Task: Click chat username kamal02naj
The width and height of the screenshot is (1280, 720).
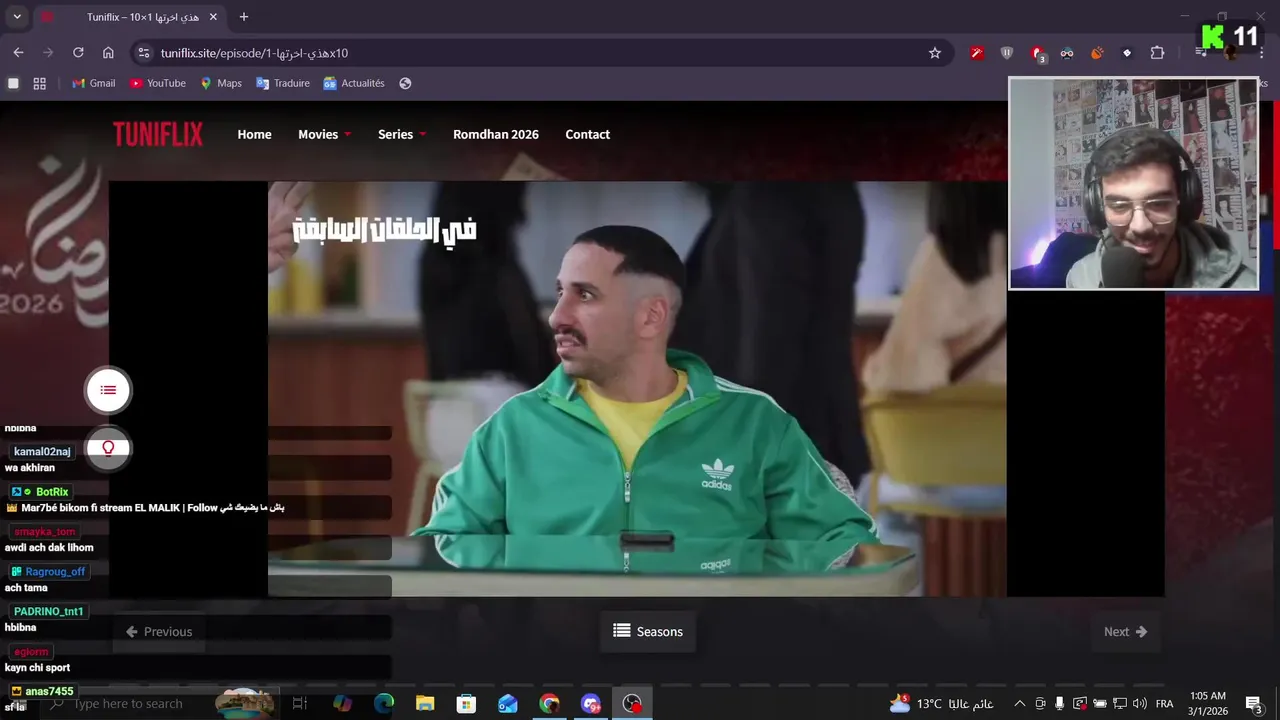Action: [42, 452]
